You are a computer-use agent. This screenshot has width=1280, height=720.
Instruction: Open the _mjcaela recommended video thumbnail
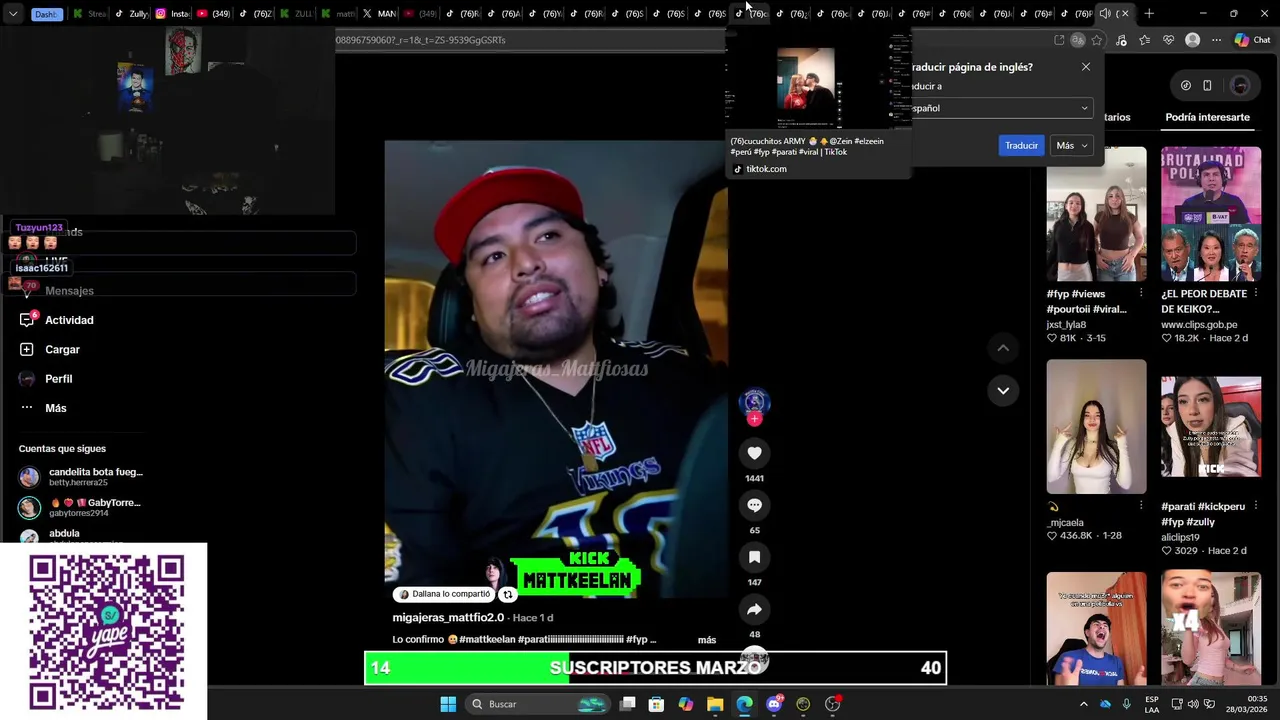1096,426
